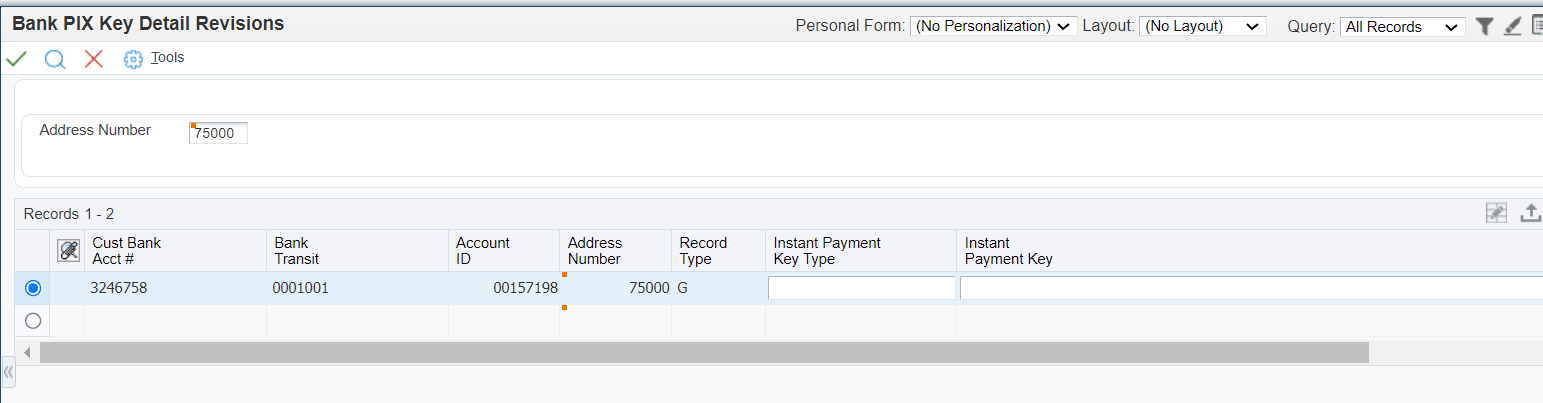Open the Personal Form dropdown

(x=993, y=27)
